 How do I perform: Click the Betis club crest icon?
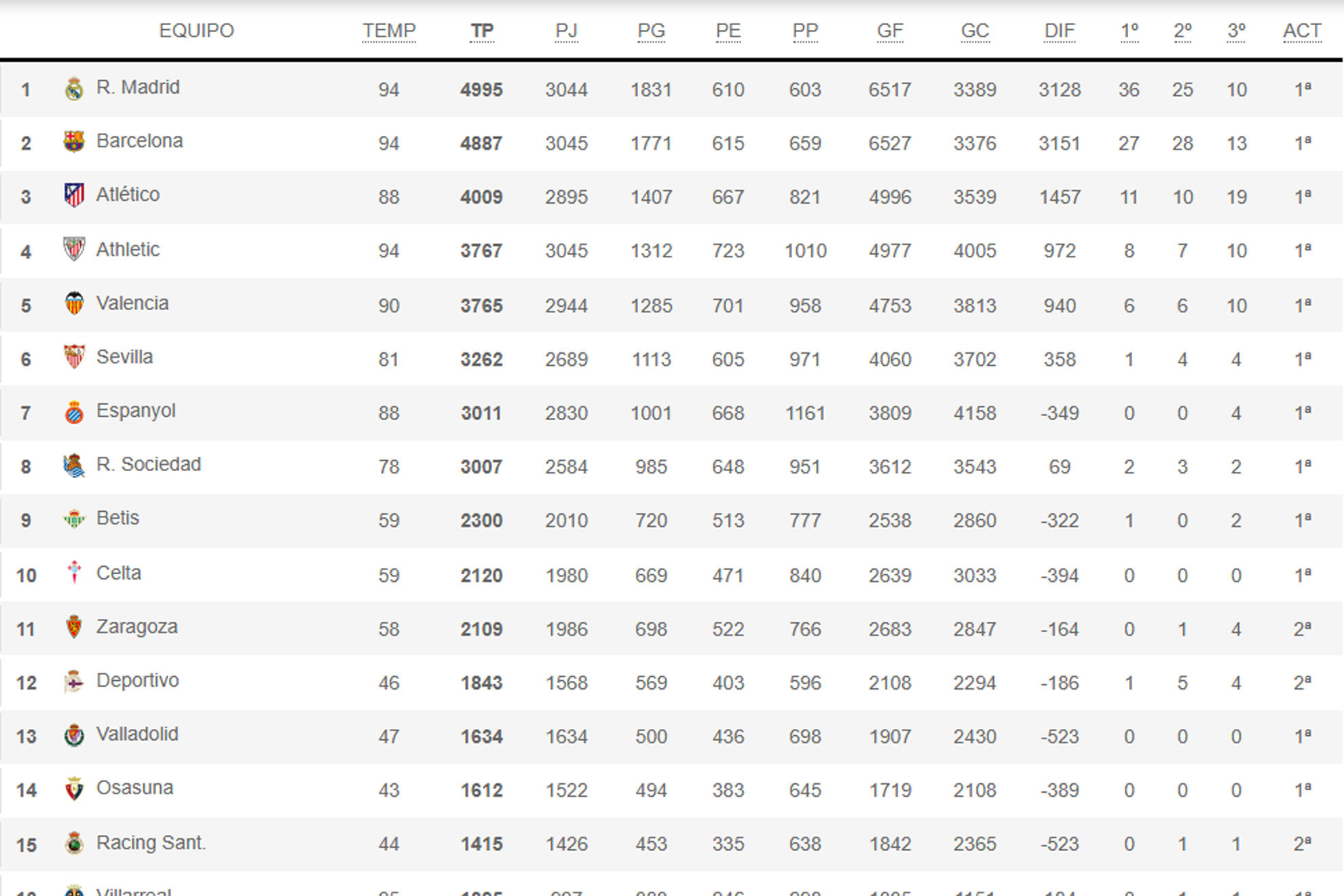pyautogui.click(x=74, y=519)
